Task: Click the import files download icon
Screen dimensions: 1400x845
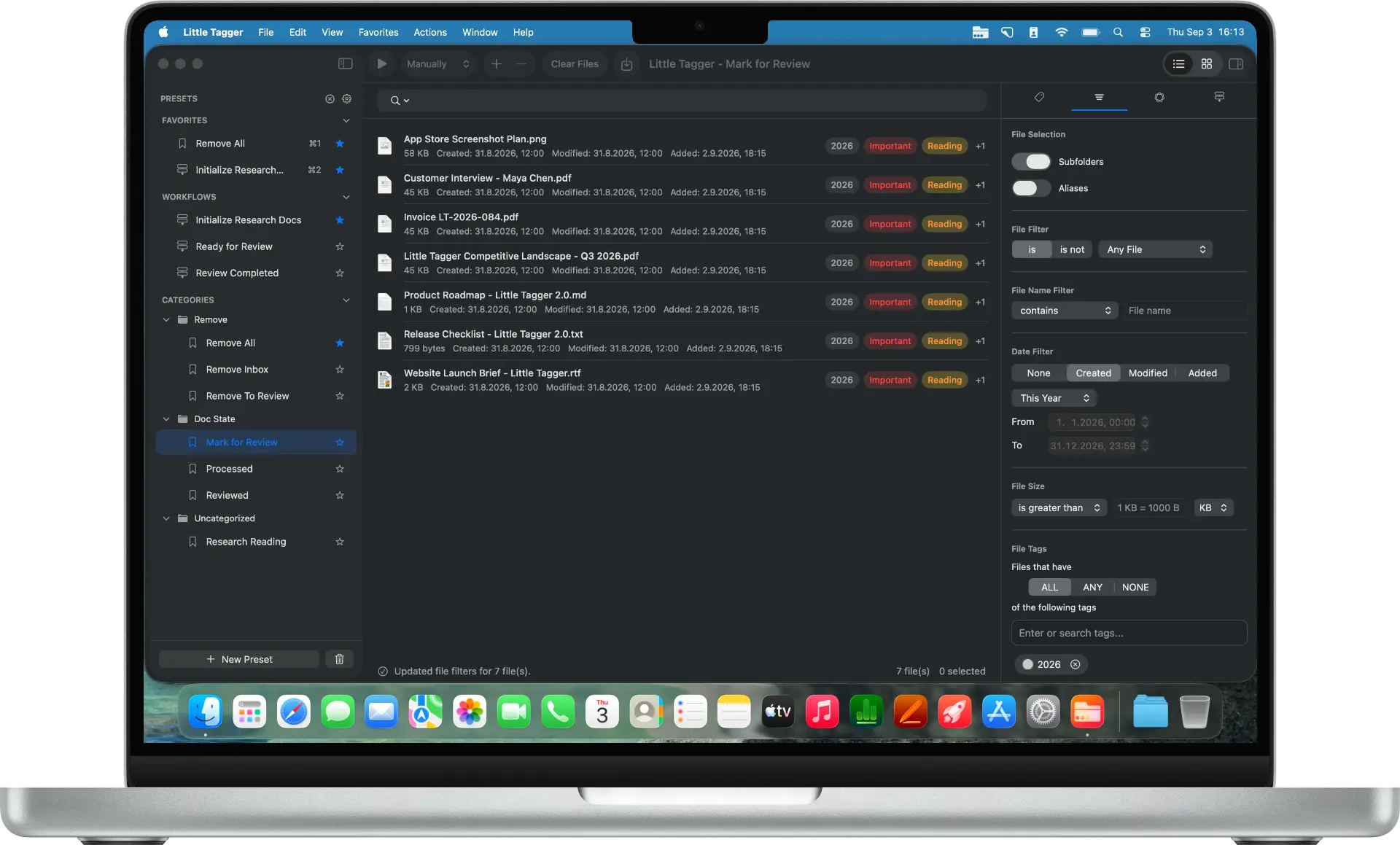Action: click(x=626, y=64)
